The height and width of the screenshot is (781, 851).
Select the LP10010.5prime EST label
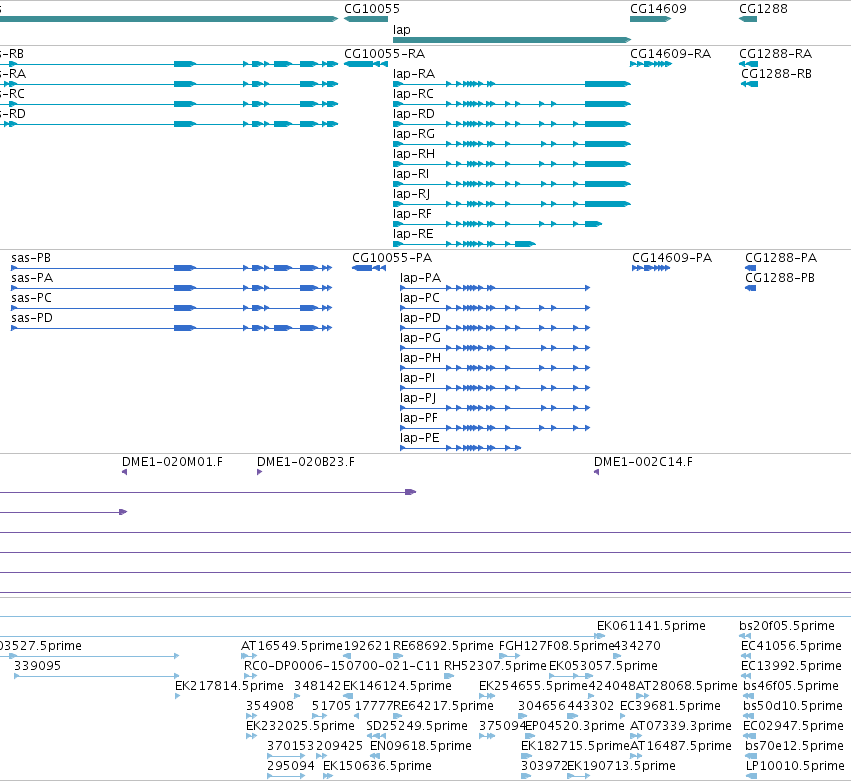795,766
